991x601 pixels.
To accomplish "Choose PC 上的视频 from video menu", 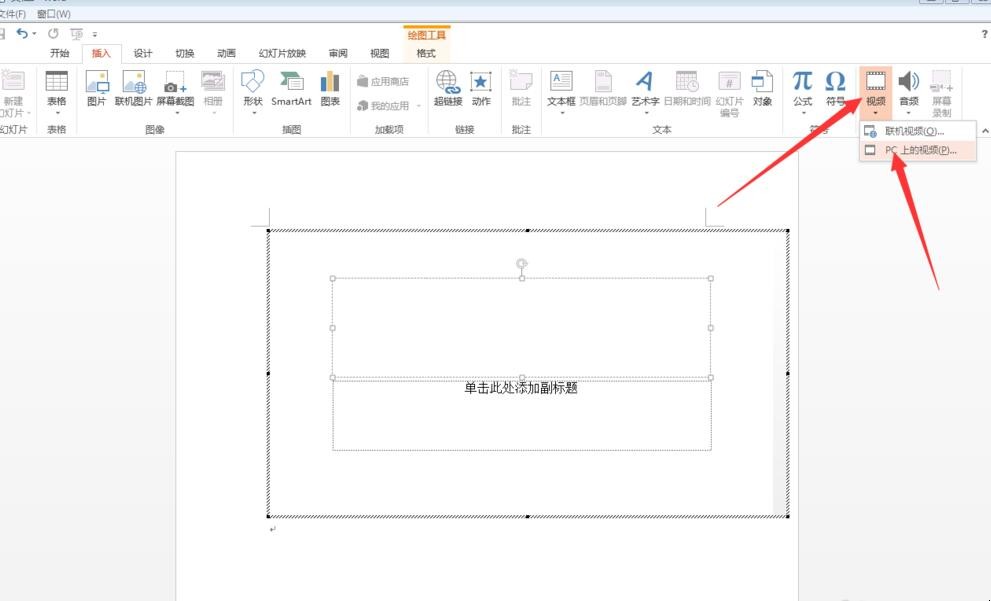I will (x=919, y=150).
